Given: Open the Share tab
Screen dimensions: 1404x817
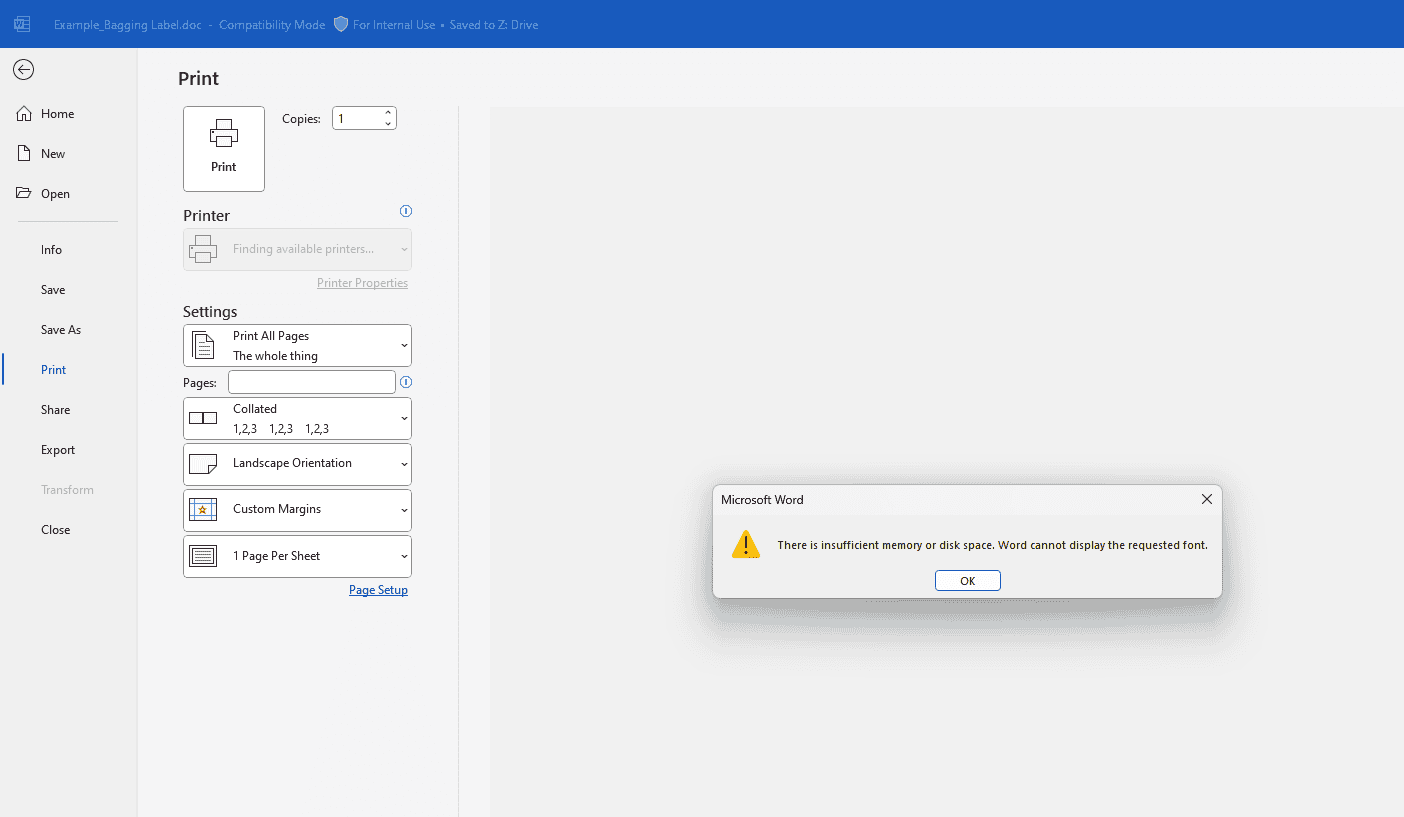Looking at the screenshot, I should (x=55, y=410).
